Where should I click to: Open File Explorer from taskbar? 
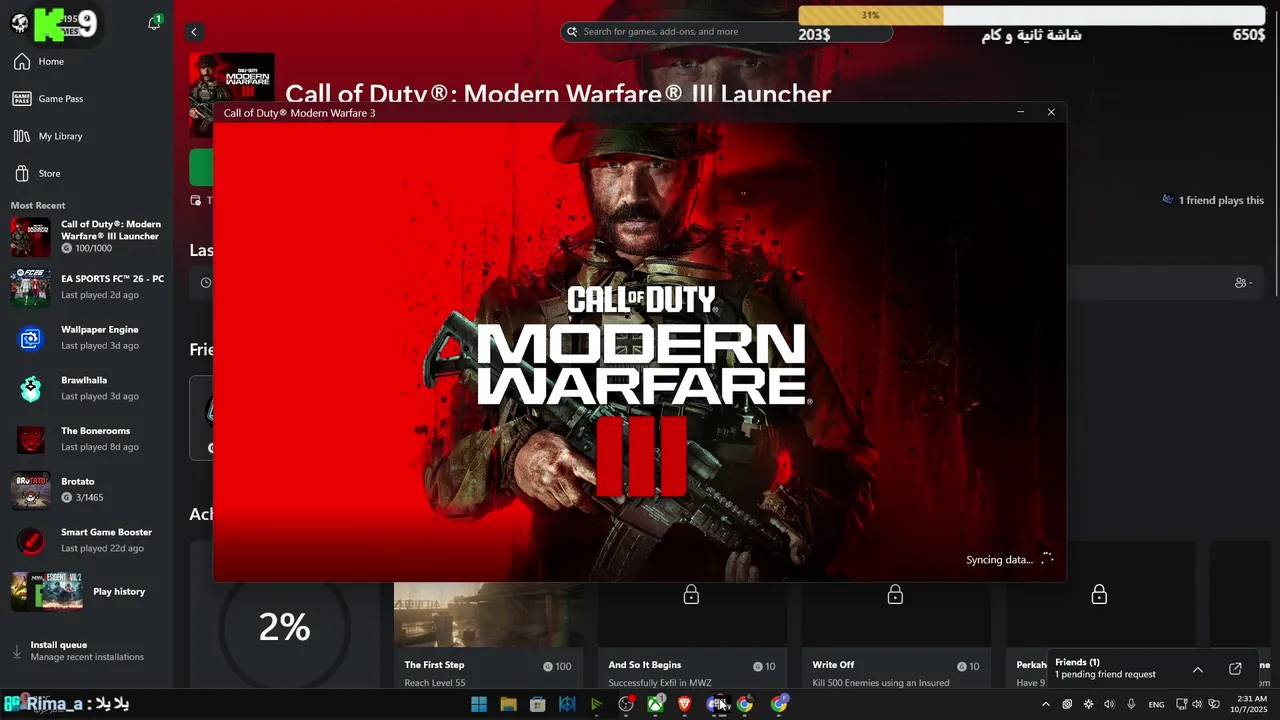[508, 705]
